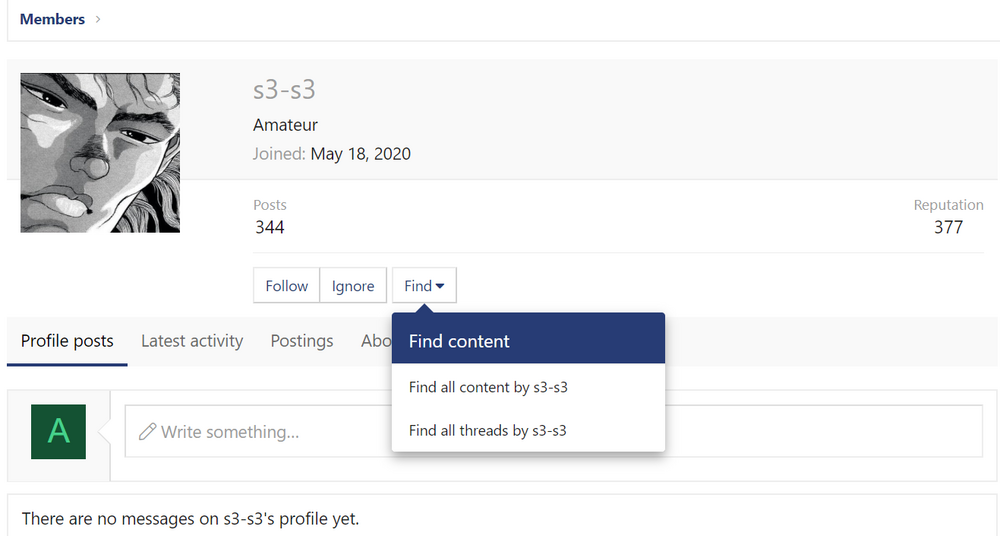Collapse the Find dropdown button
The width and height of the screenshot is (1000, 536).
click(424, 286)
